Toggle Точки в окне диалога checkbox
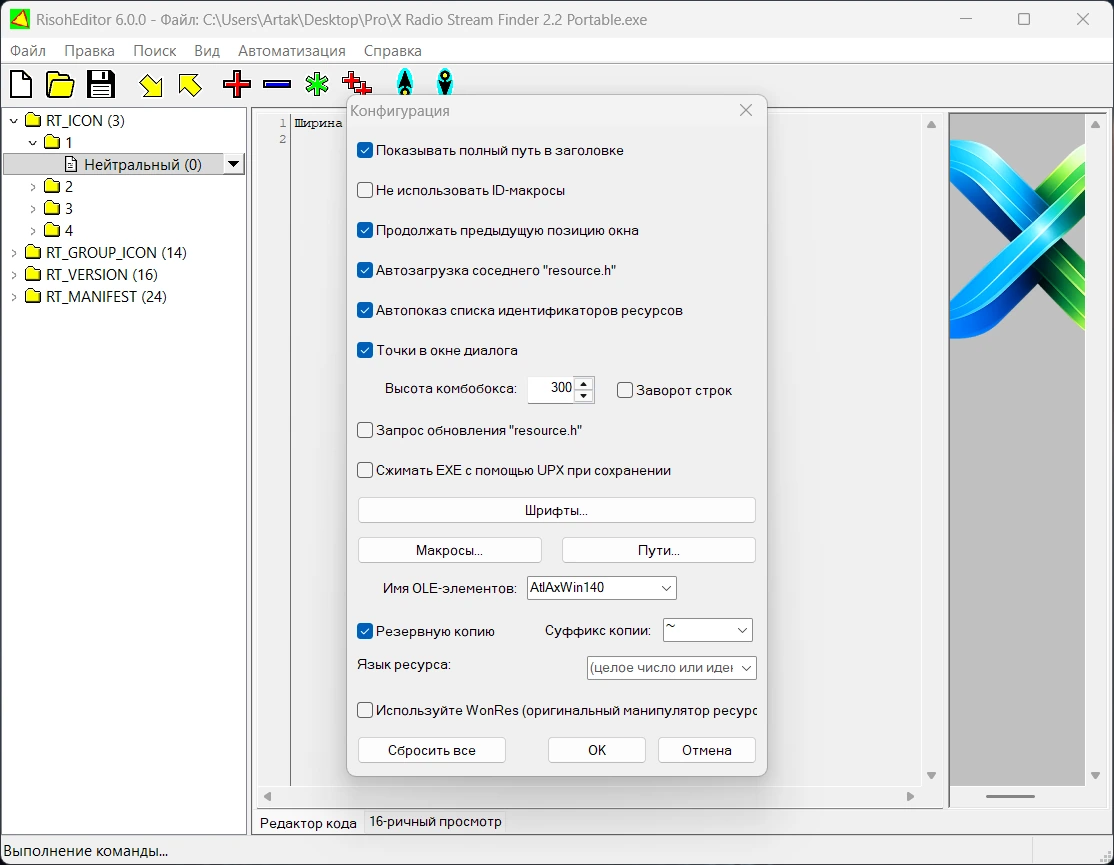Screen dimensions: 1114x865 (x=364, y=350)
